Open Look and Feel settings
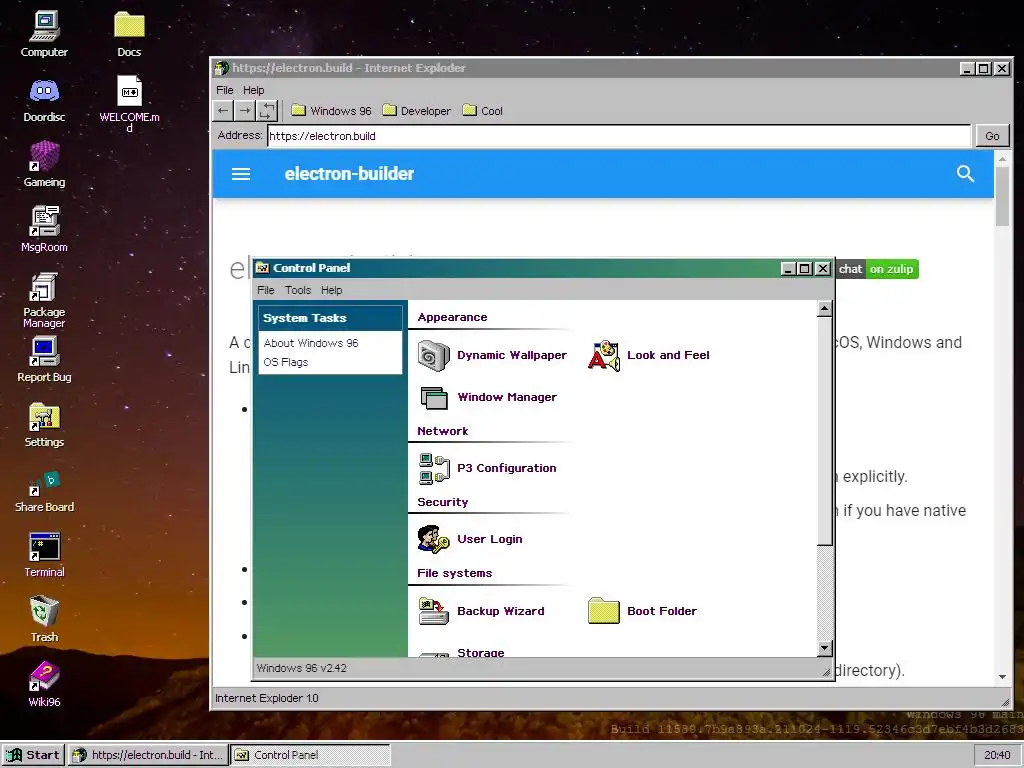Image resolution: width=1024 pixels, height=768 pixels. pyautogui.click(x=648, y=355)
